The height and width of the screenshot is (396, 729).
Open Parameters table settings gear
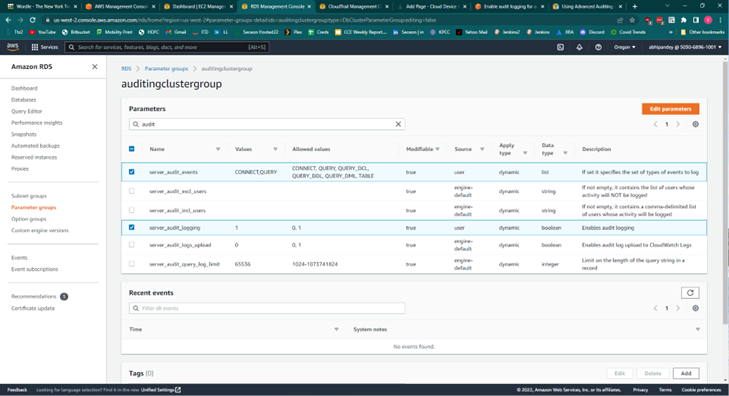tap(696, 124)
